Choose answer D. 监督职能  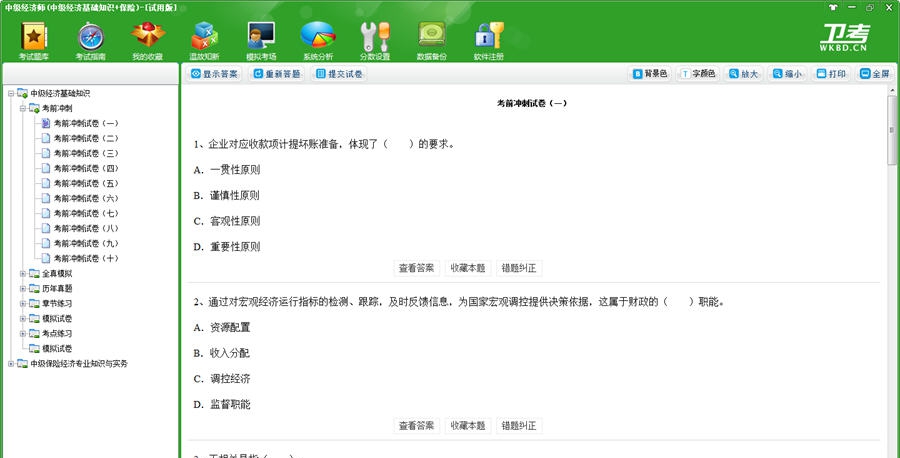tap(222, 405)
